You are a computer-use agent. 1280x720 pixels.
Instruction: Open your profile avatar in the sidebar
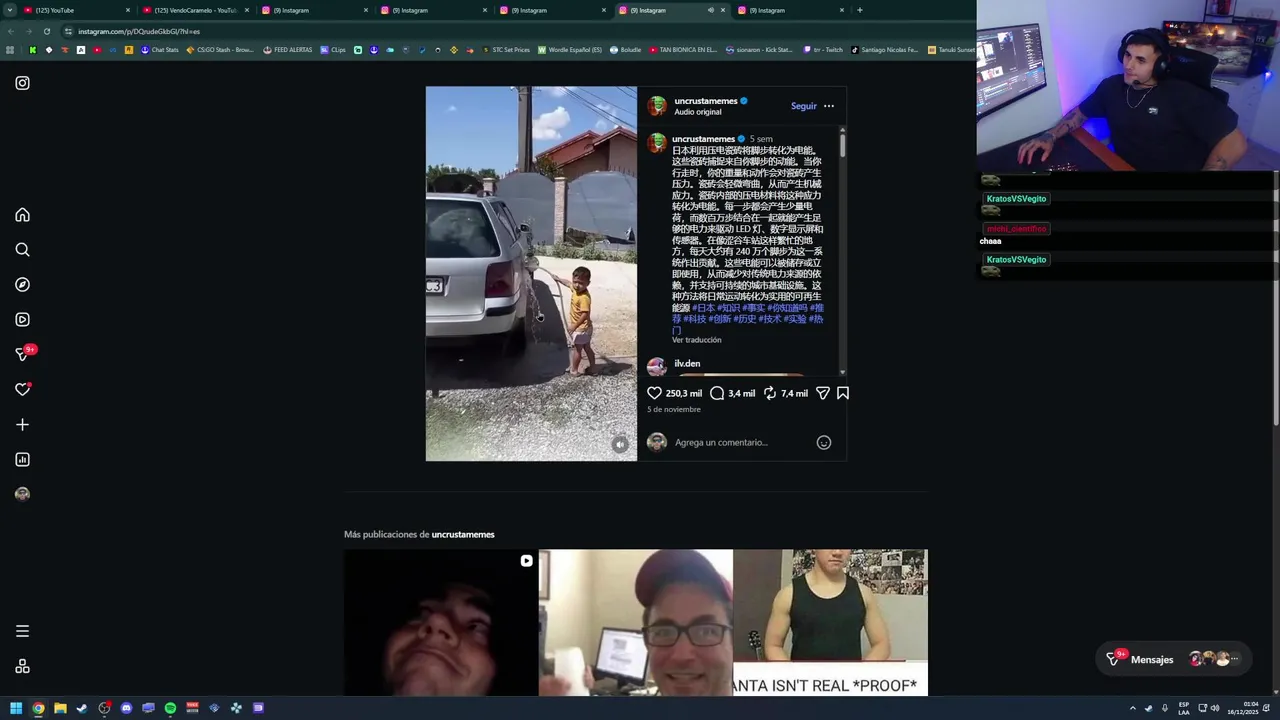(x=22, y=494)
